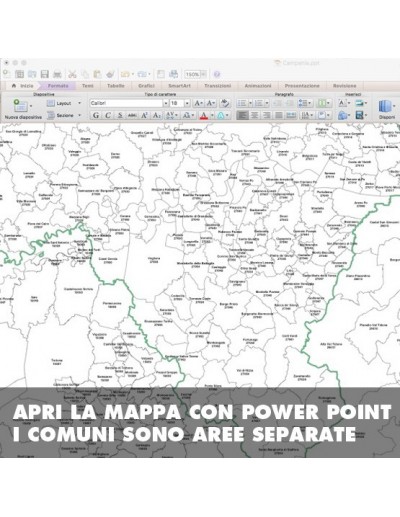400x517 pixels.
Task: Expand the Sezione dropdown
Action: tap(79, 115)
